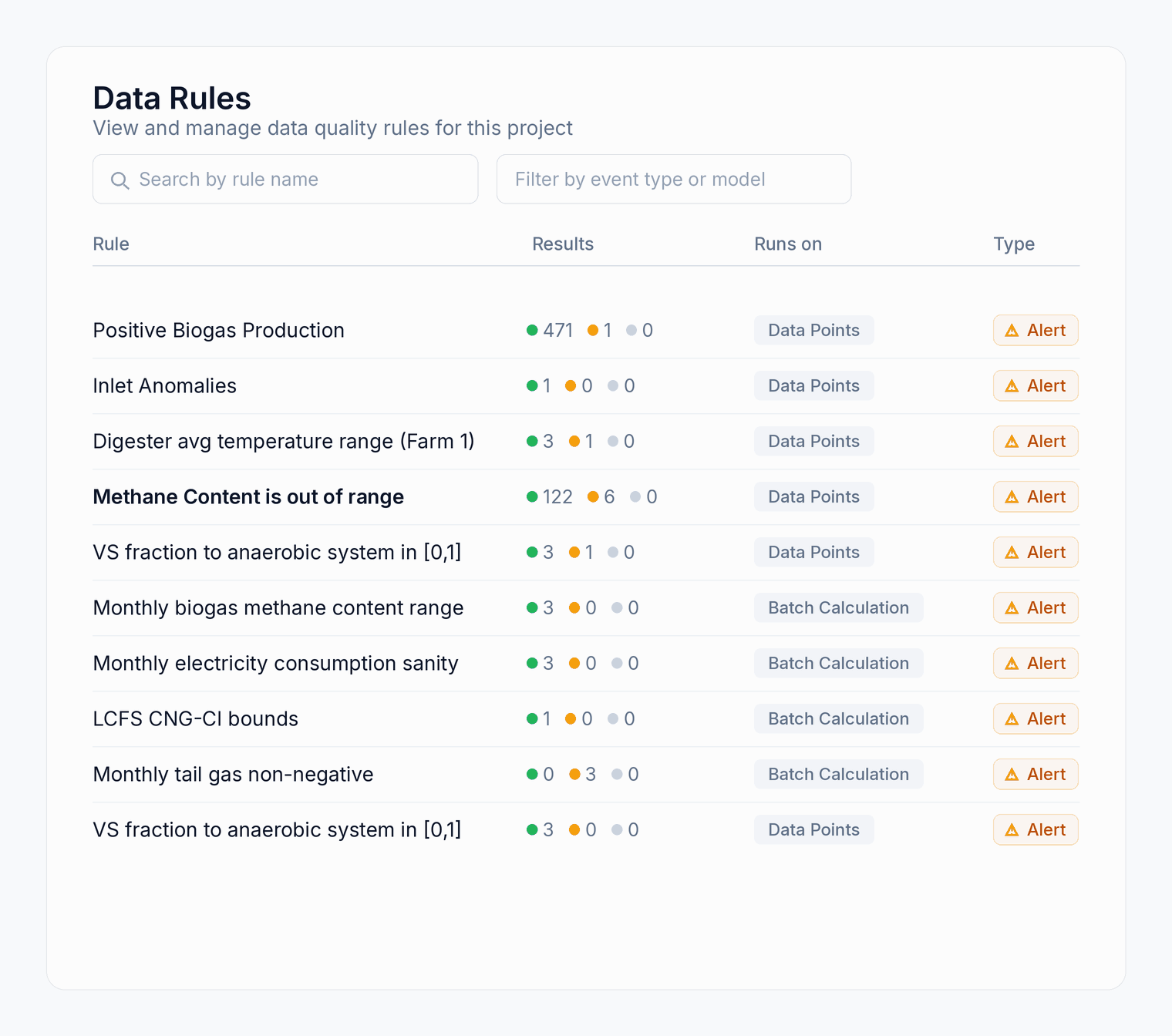The image size is (1172, 1036).
Task: Click the Filter by event type or model field
Action: pos(674,179)
